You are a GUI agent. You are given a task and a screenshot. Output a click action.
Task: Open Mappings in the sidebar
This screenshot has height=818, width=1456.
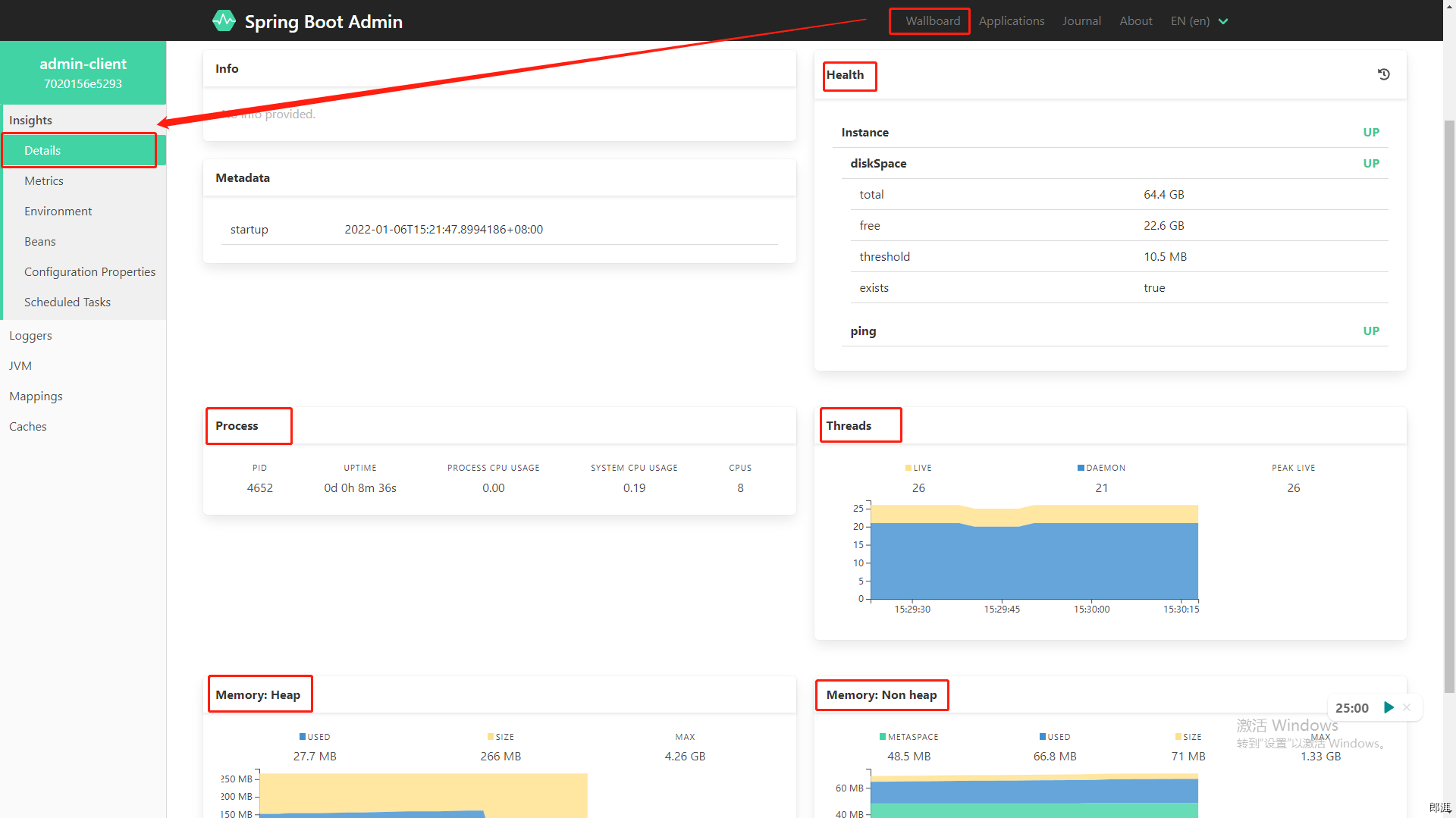click(83, 396)
